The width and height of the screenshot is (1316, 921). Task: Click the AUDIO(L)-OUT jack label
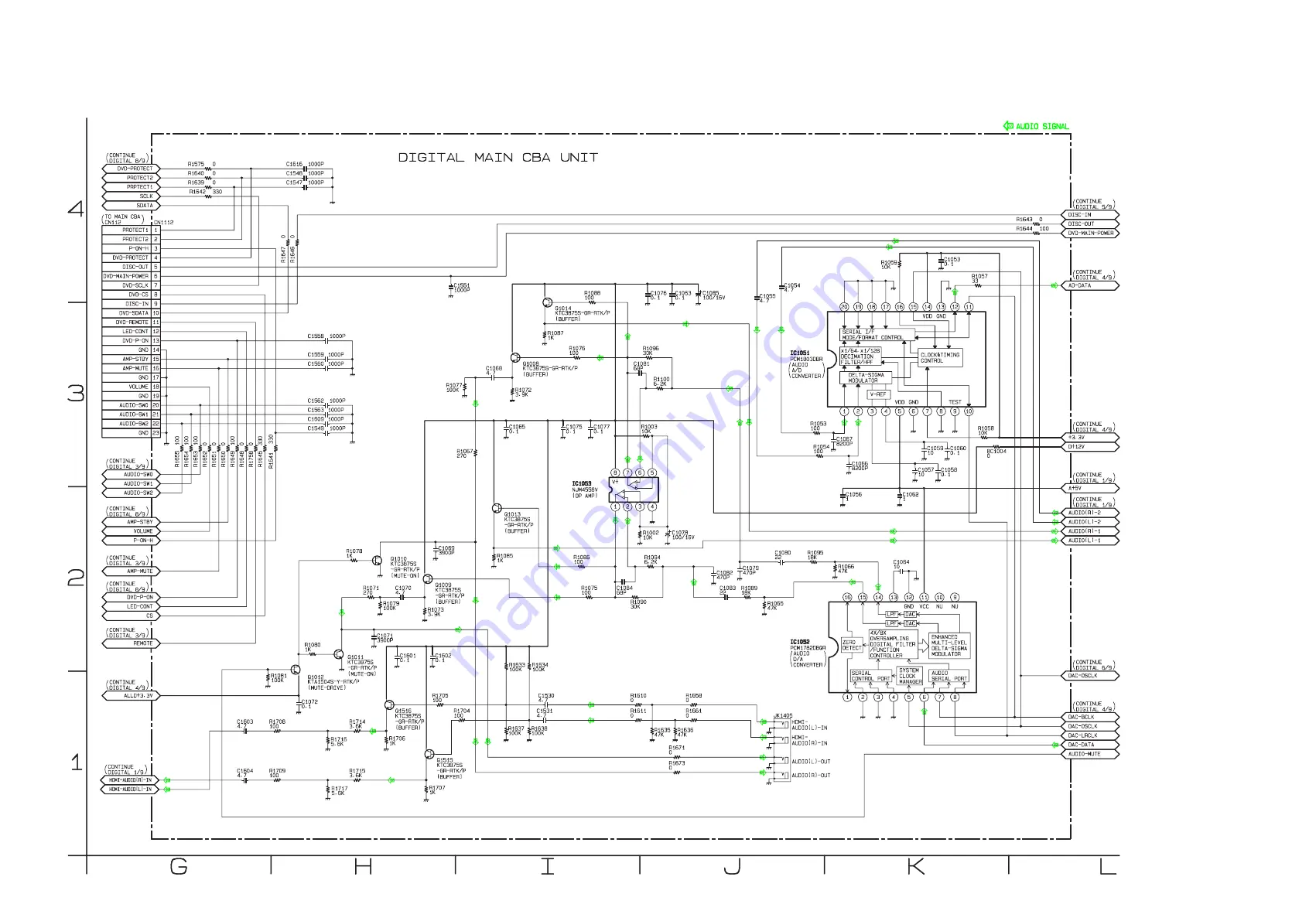coord(811,762)
